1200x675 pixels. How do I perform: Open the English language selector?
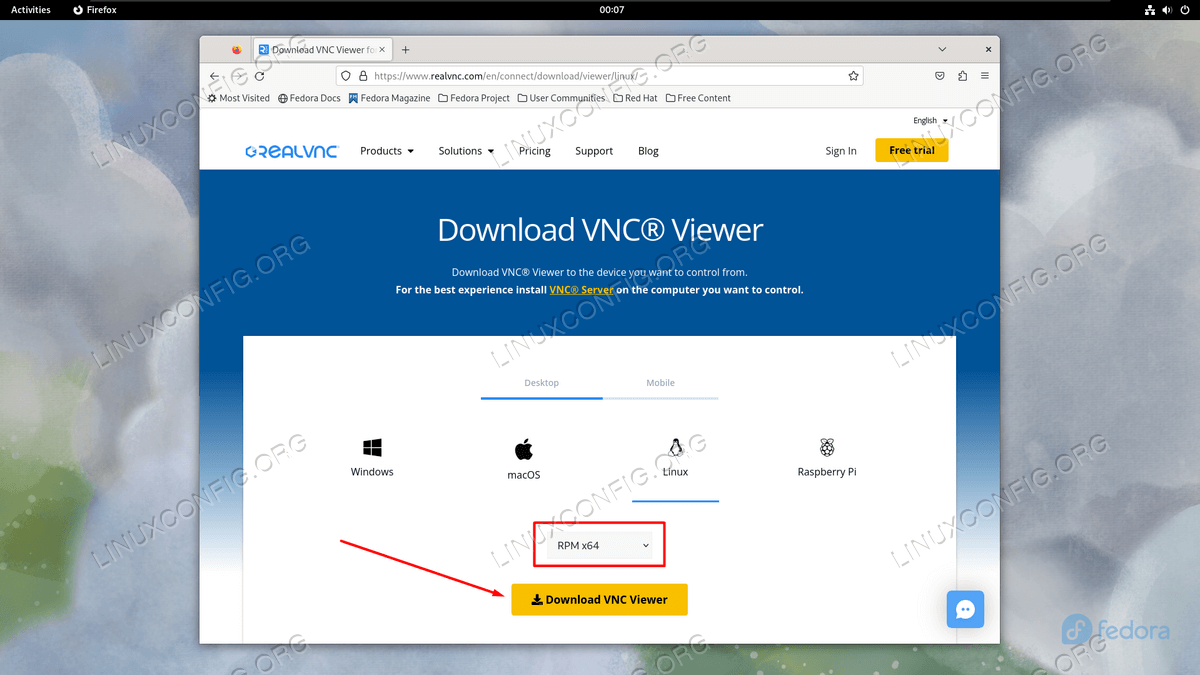[x=930, y=121]
